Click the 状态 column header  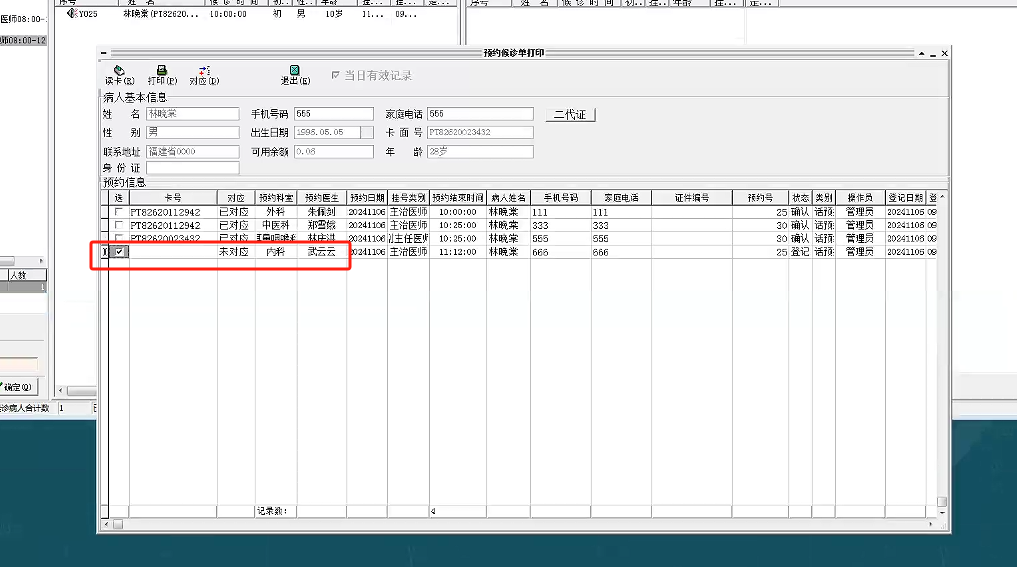(800, 198)
